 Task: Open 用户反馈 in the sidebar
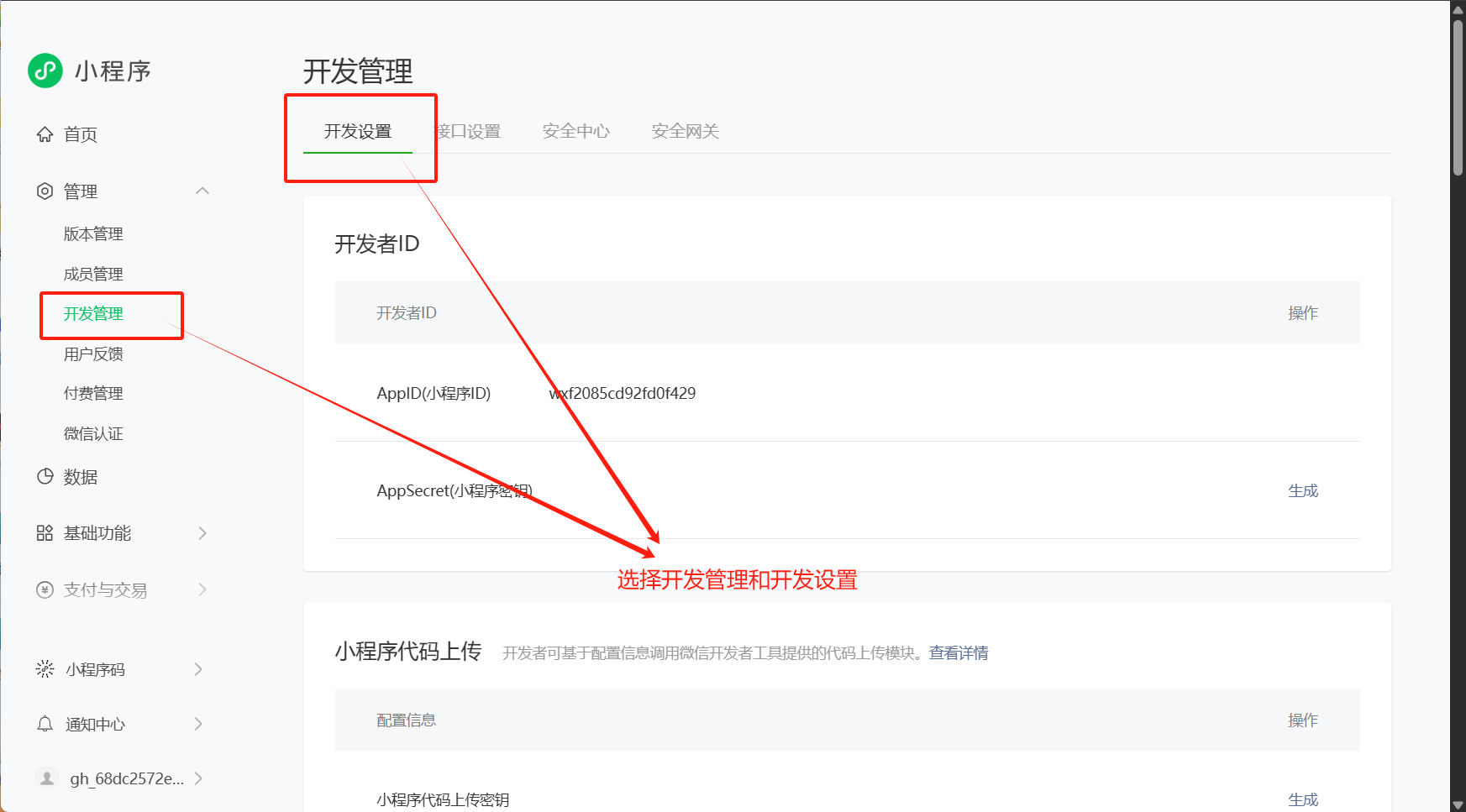93,354
